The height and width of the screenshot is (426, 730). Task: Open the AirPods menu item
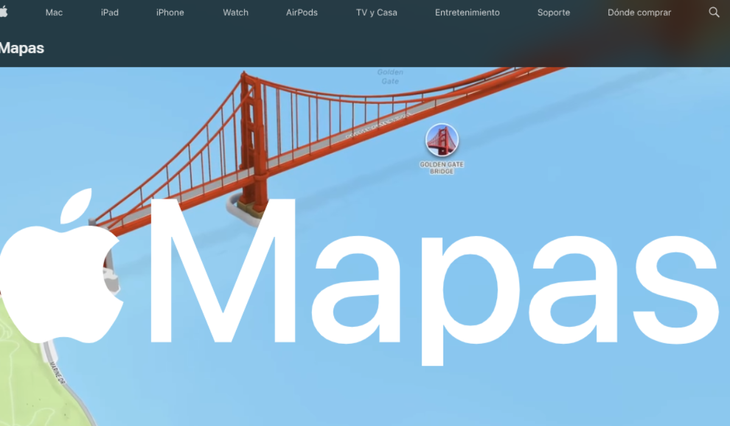point(302,13)
